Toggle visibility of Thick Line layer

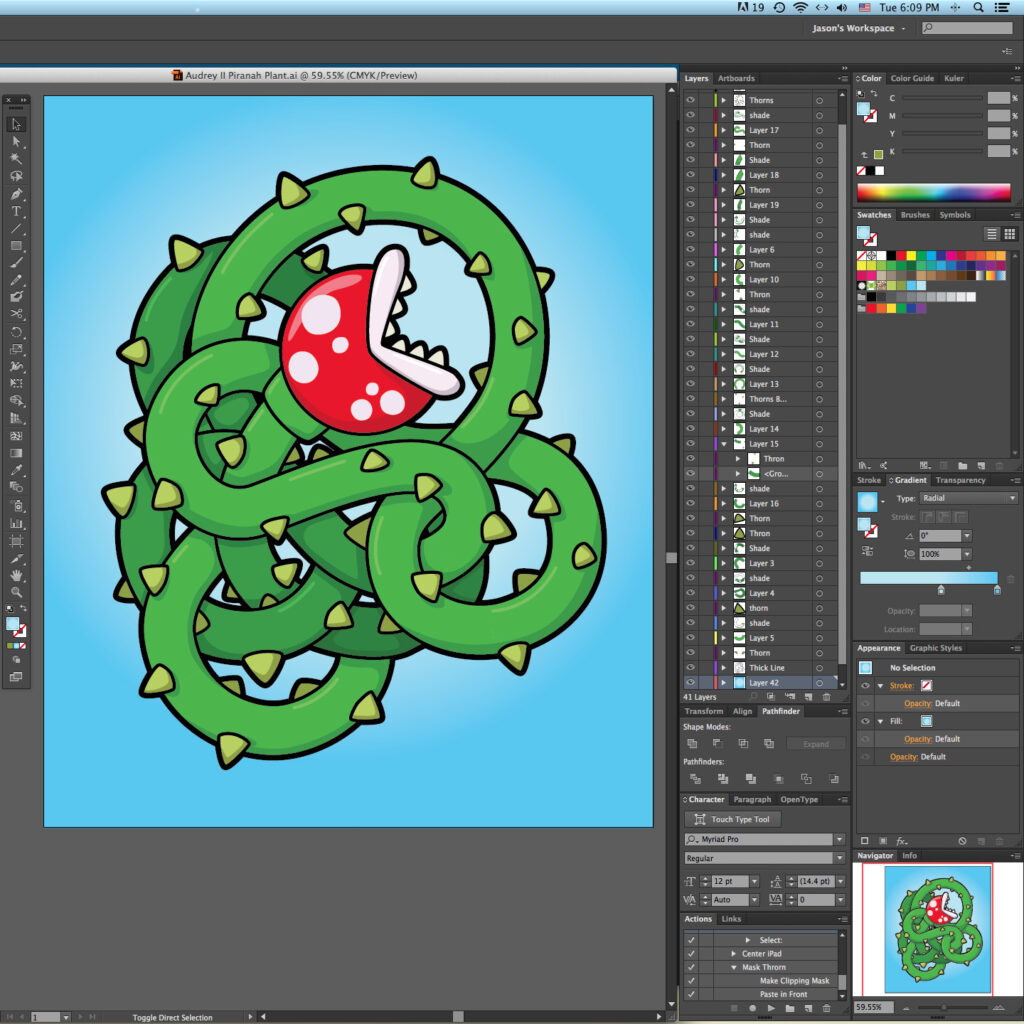point(690,668)
